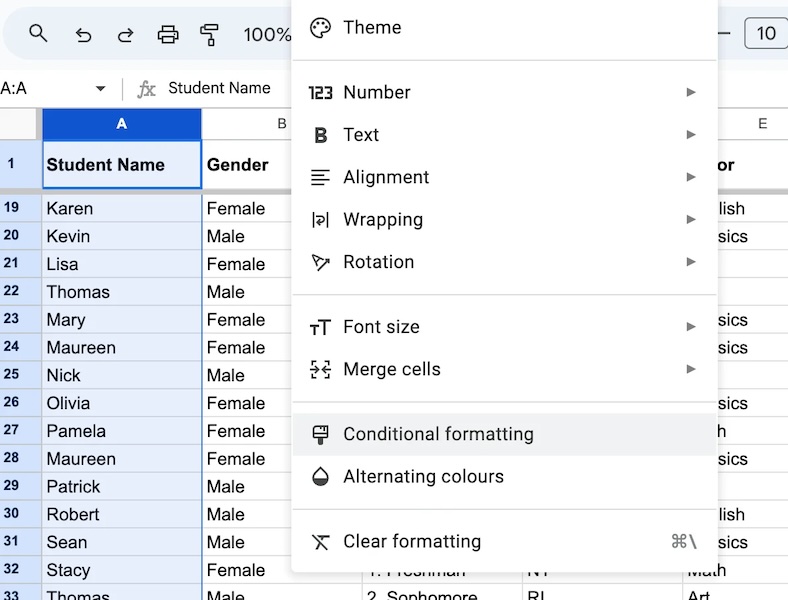Expand the Merge cells submenu arrow
Image resolution: width=788 pixels, height=600 pixels.
click(x=691, y=369)
